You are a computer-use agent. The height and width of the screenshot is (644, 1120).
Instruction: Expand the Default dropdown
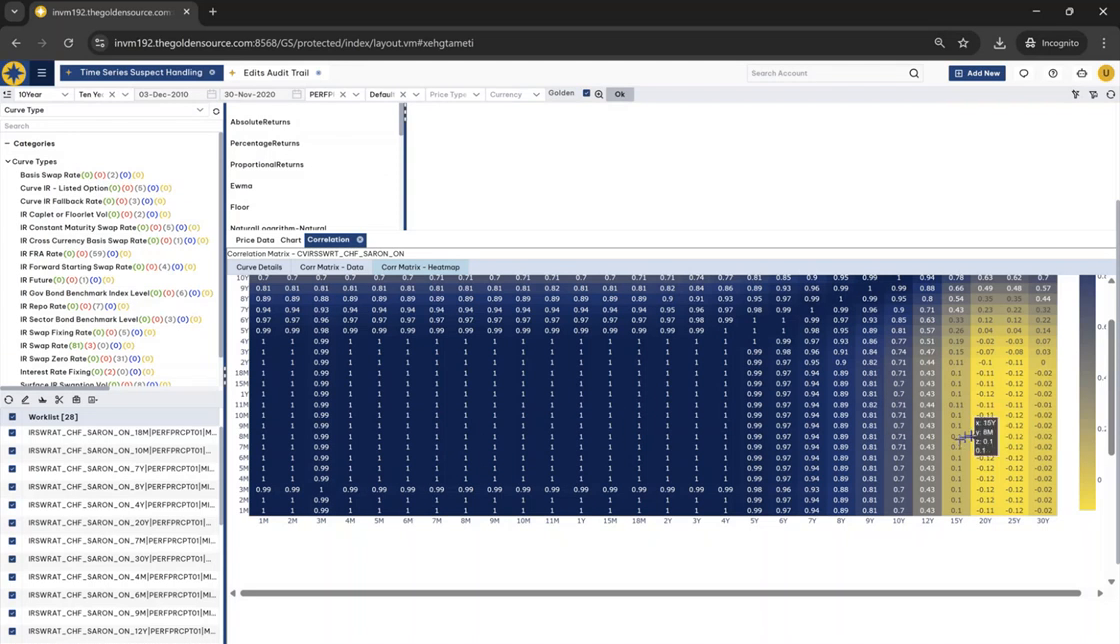coord(416,94)
